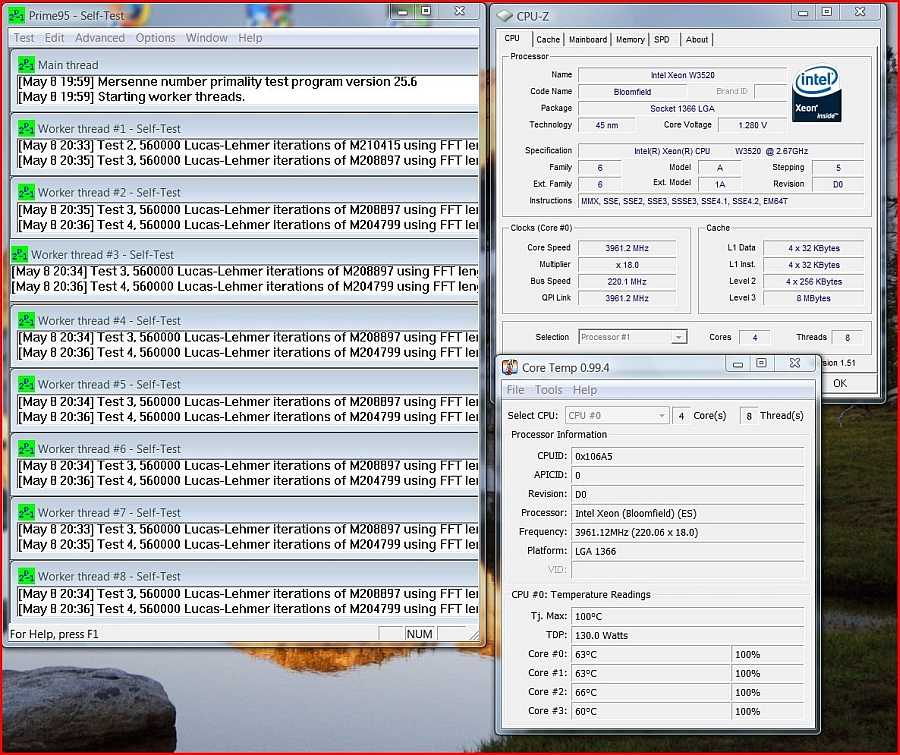Click the CPU-Z title bar icon

505,16
